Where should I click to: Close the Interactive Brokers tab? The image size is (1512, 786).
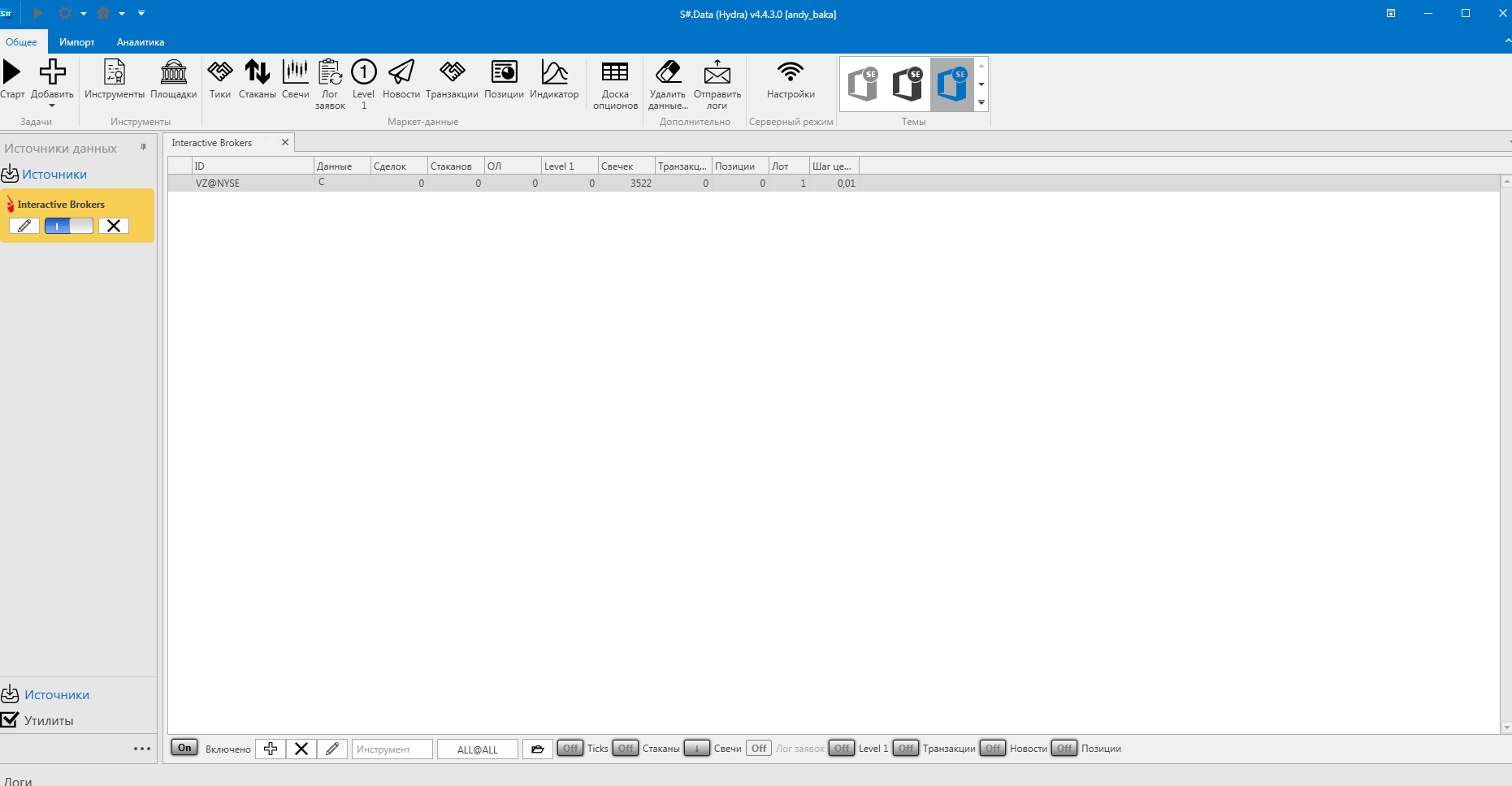285,142
